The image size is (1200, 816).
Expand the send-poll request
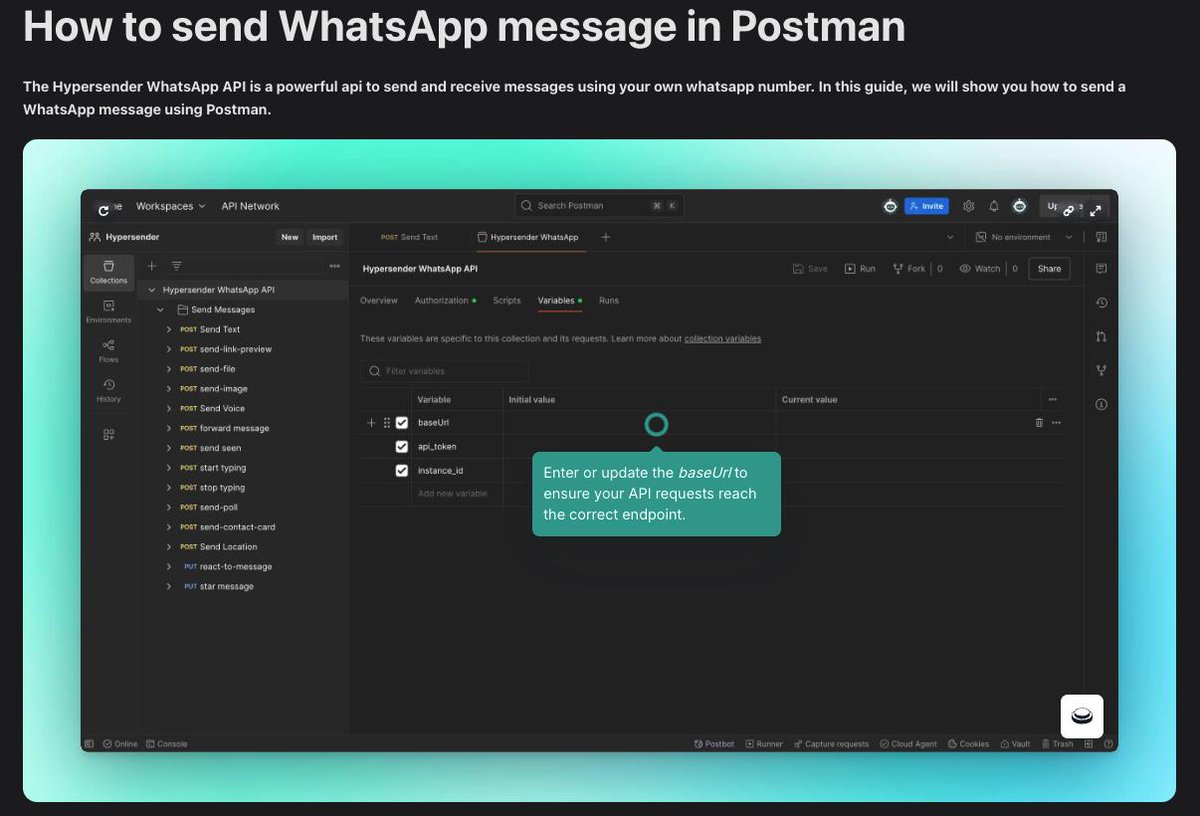click(x=169, y=507)
